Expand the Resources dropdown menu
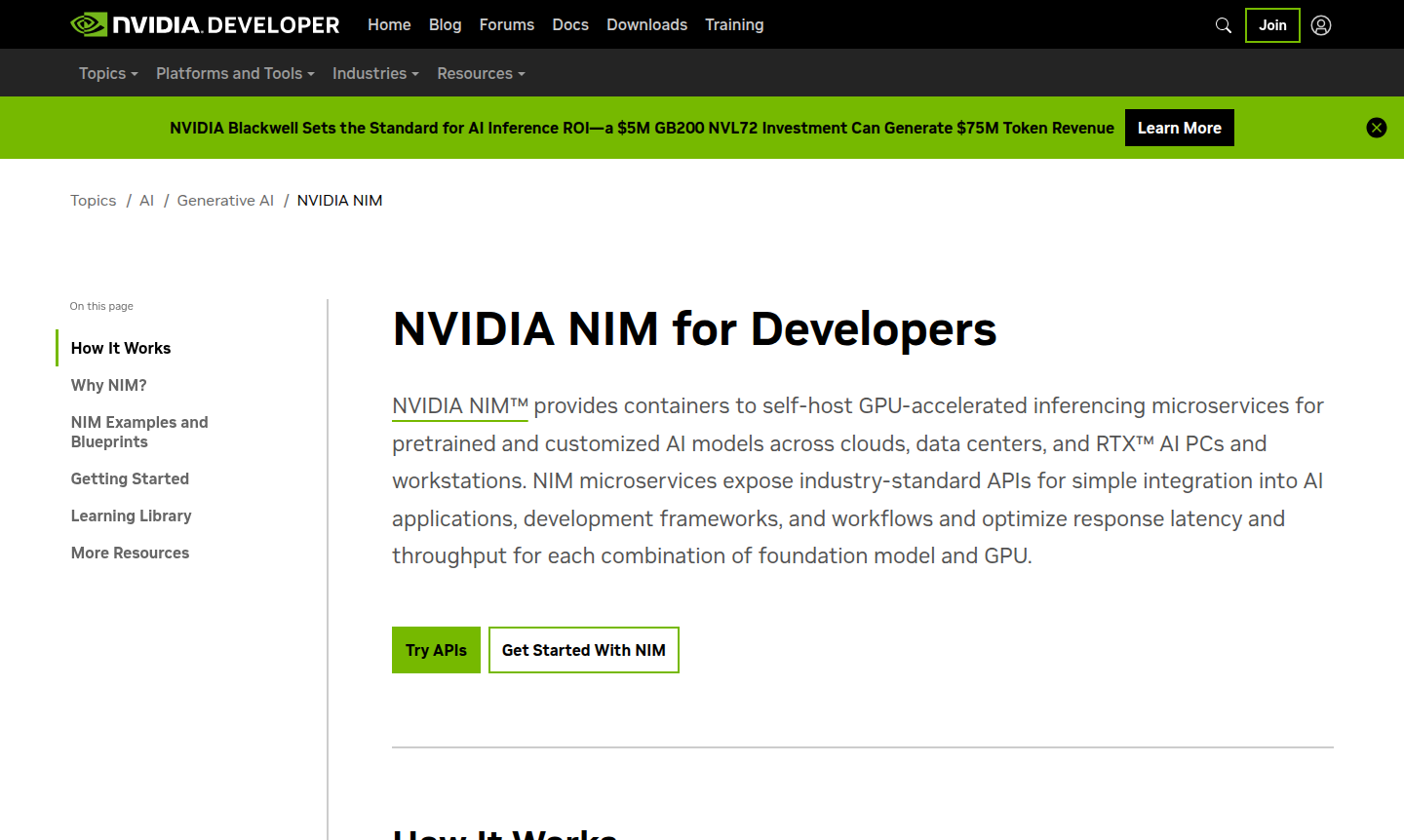1404x840 pixels. tap(481, 73)
